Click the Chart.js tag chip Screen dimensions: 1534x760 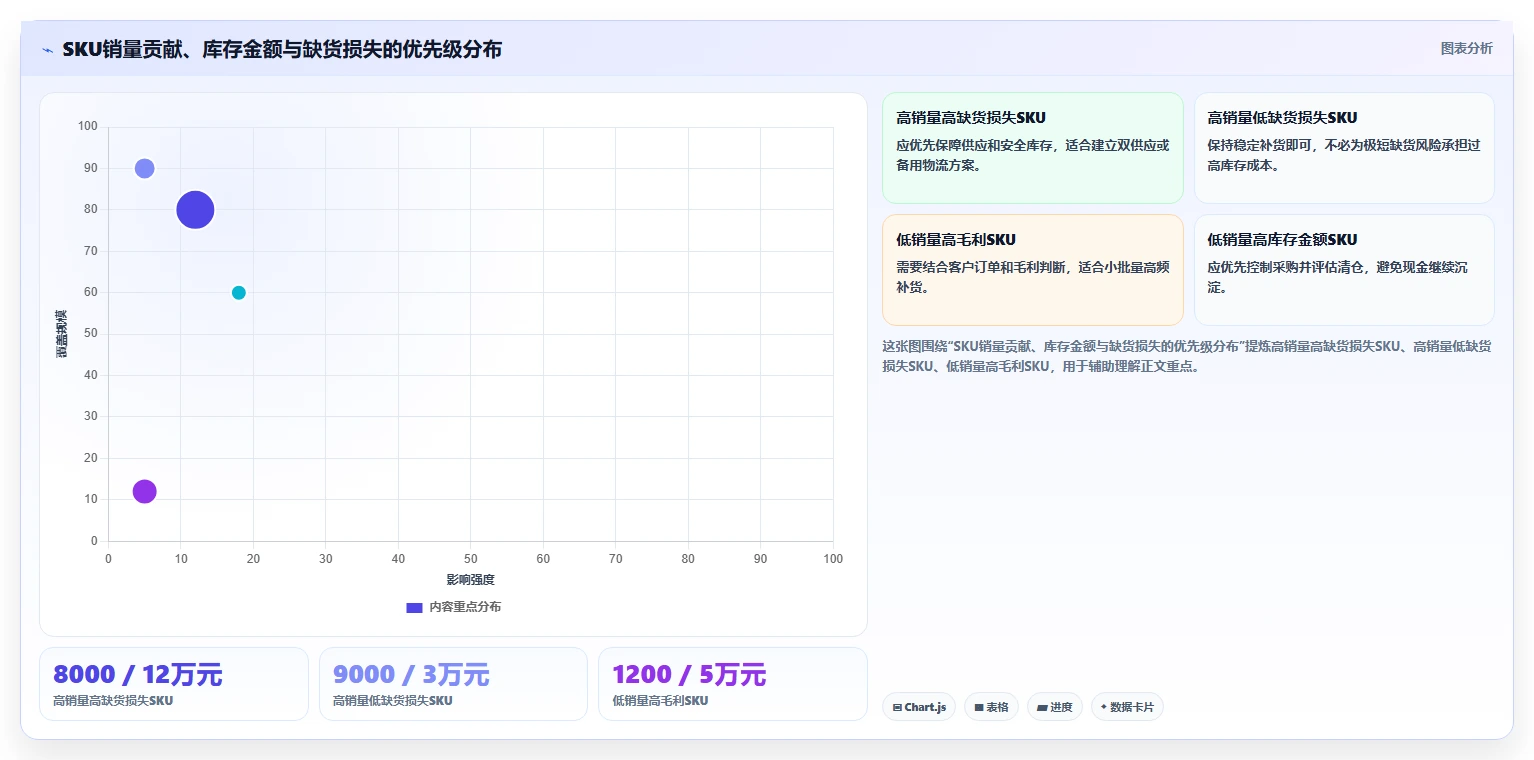click(919, 707)
